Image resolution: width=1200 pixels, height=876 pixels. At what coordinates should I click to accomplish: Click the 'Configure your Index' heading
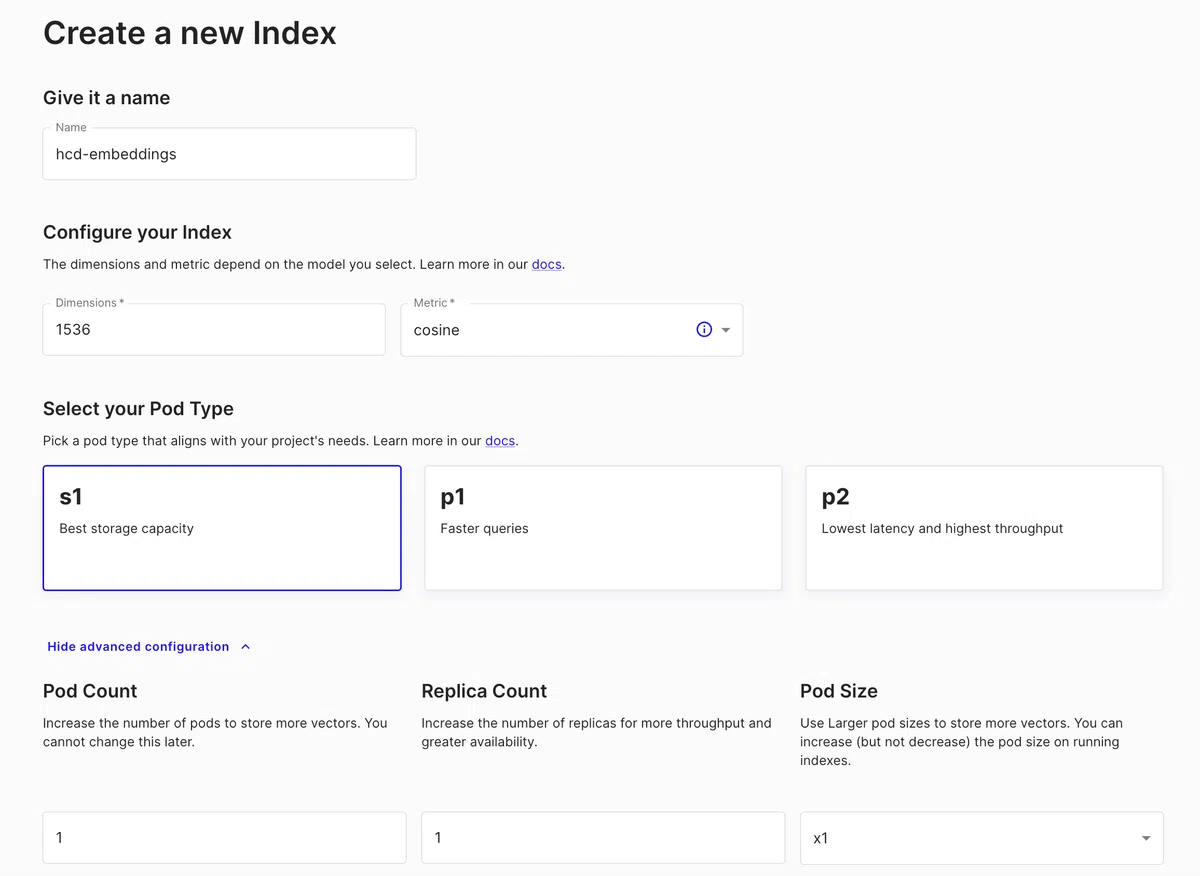coord(137,232)
